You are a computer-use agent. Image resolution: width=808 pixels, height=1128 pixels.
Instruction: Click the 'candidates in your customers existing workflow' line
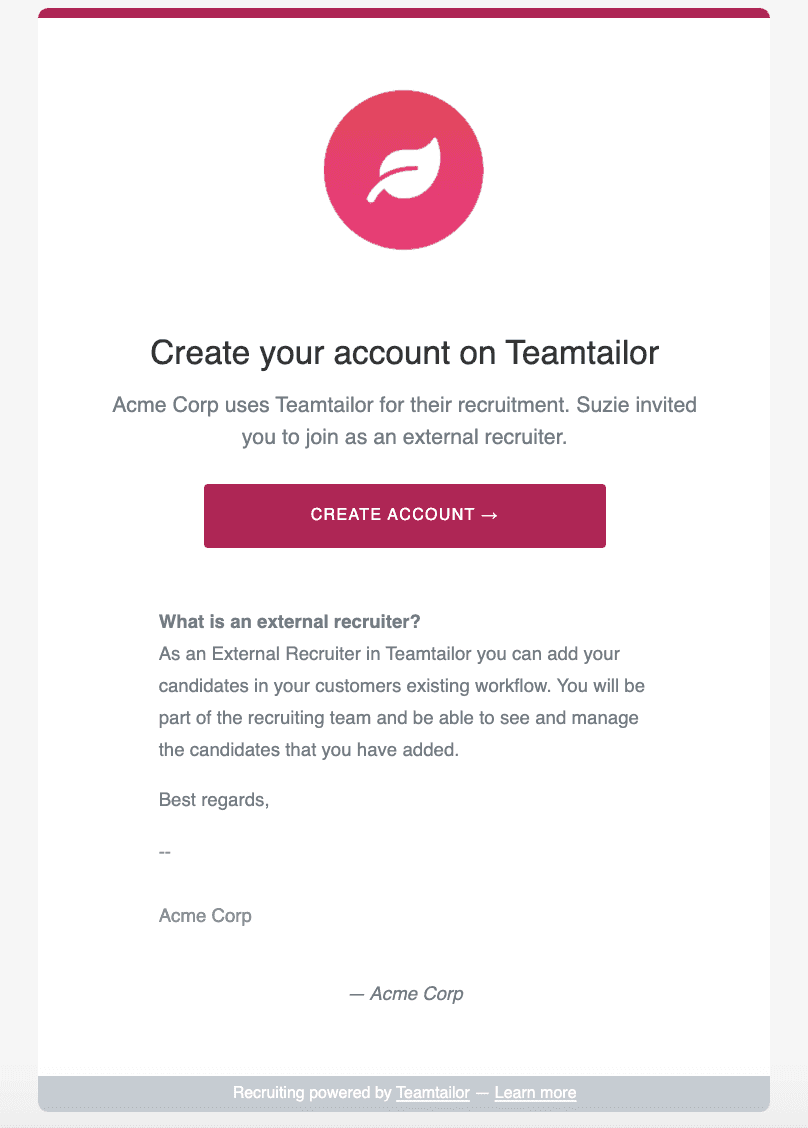401,686
